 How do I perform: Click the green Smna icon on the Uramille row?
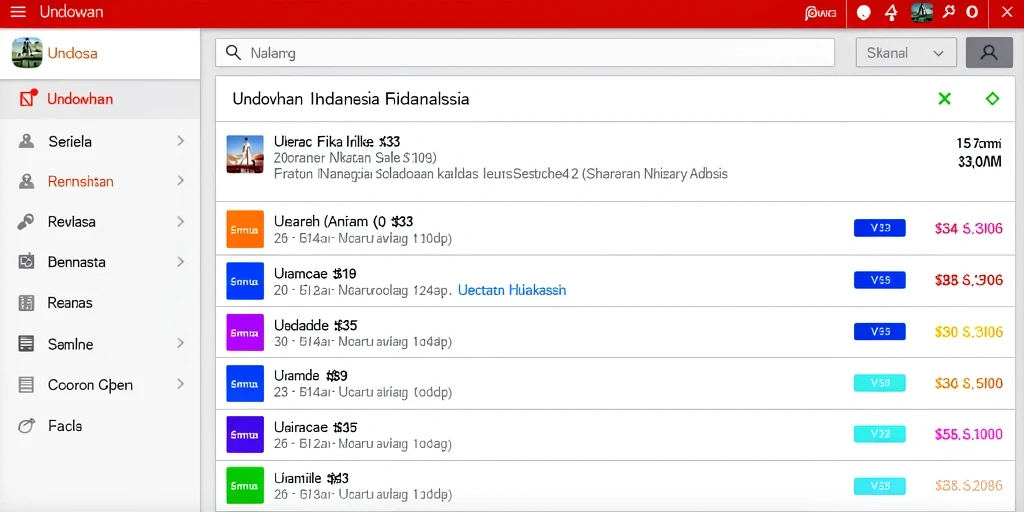(245, 485)
